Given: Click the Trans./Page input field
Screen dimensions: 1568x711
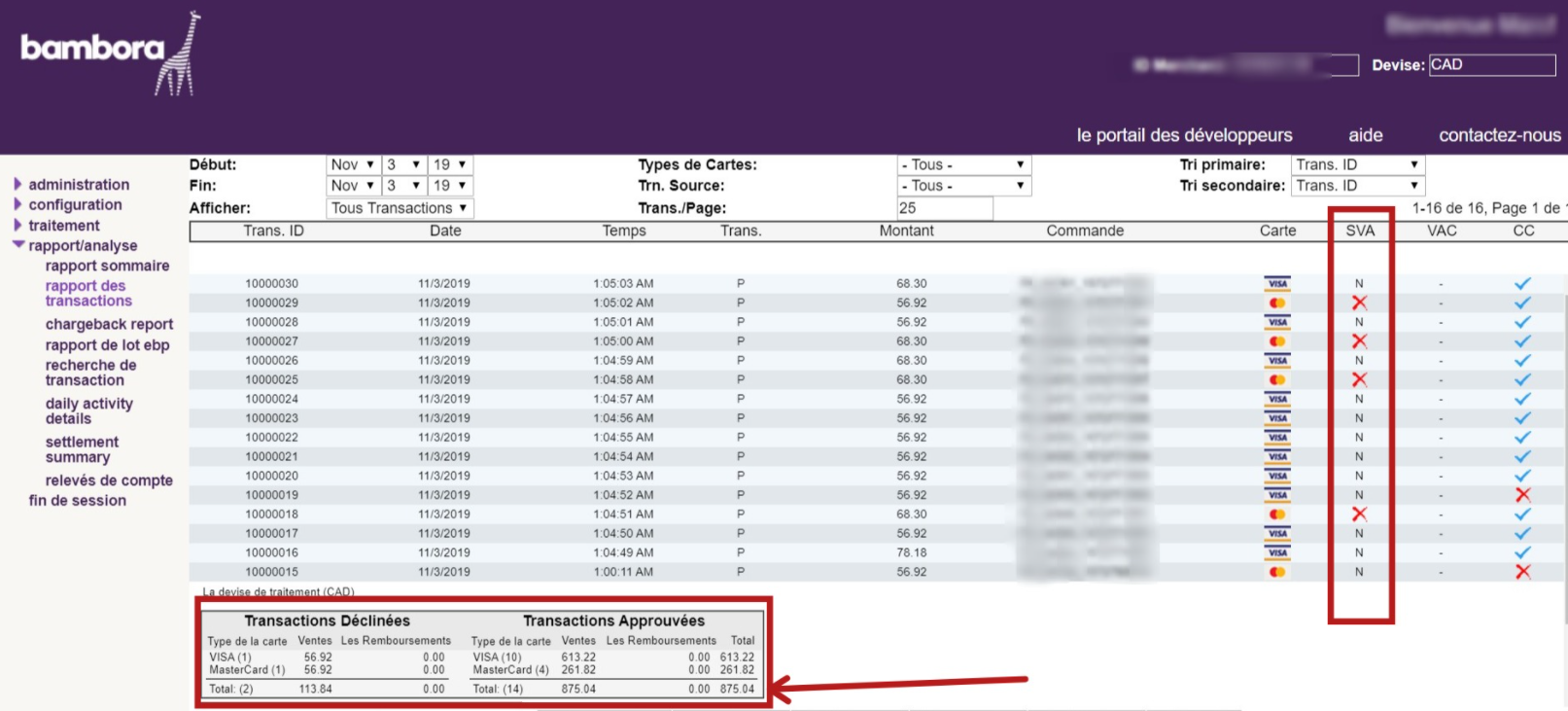Looking at the screenshot, I should click(944, 208).
